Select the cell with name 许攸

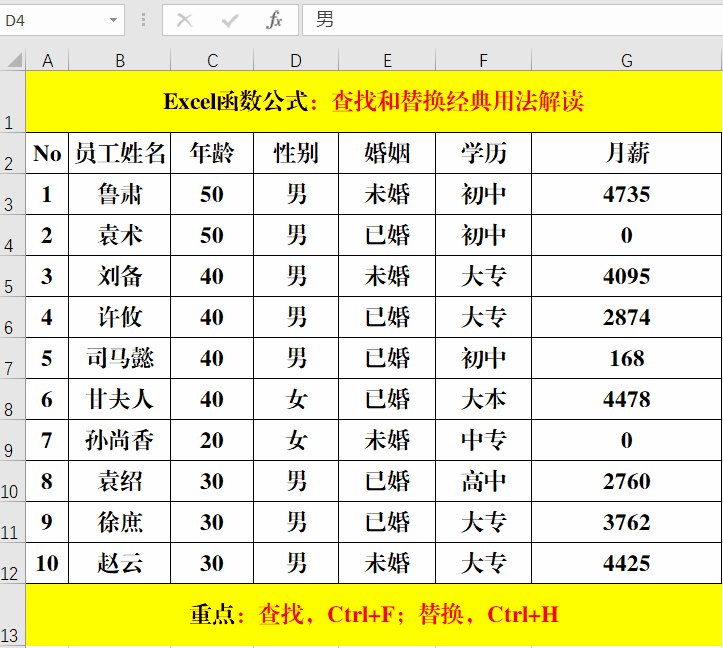click(120, 317)
